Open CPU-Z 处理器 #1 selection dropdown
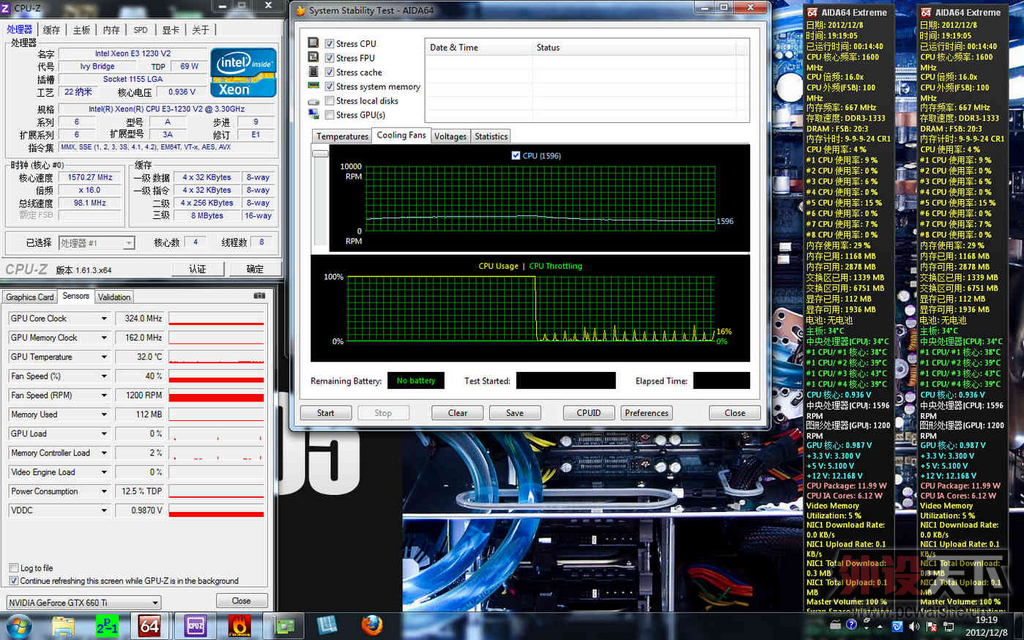Viewport: 1024px width, 640px height. (x=96, y=243)
